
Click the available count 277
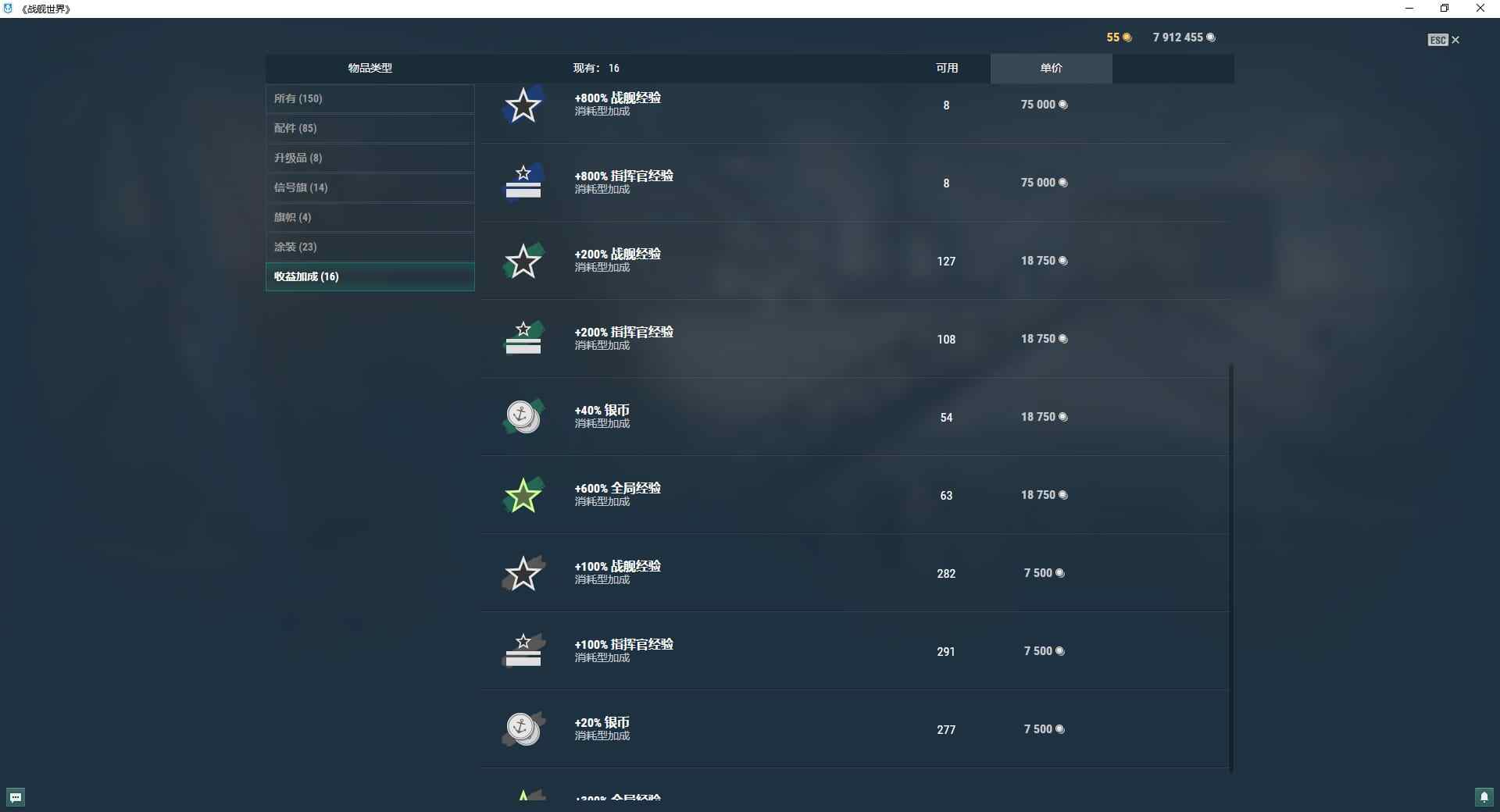point(946,730)
